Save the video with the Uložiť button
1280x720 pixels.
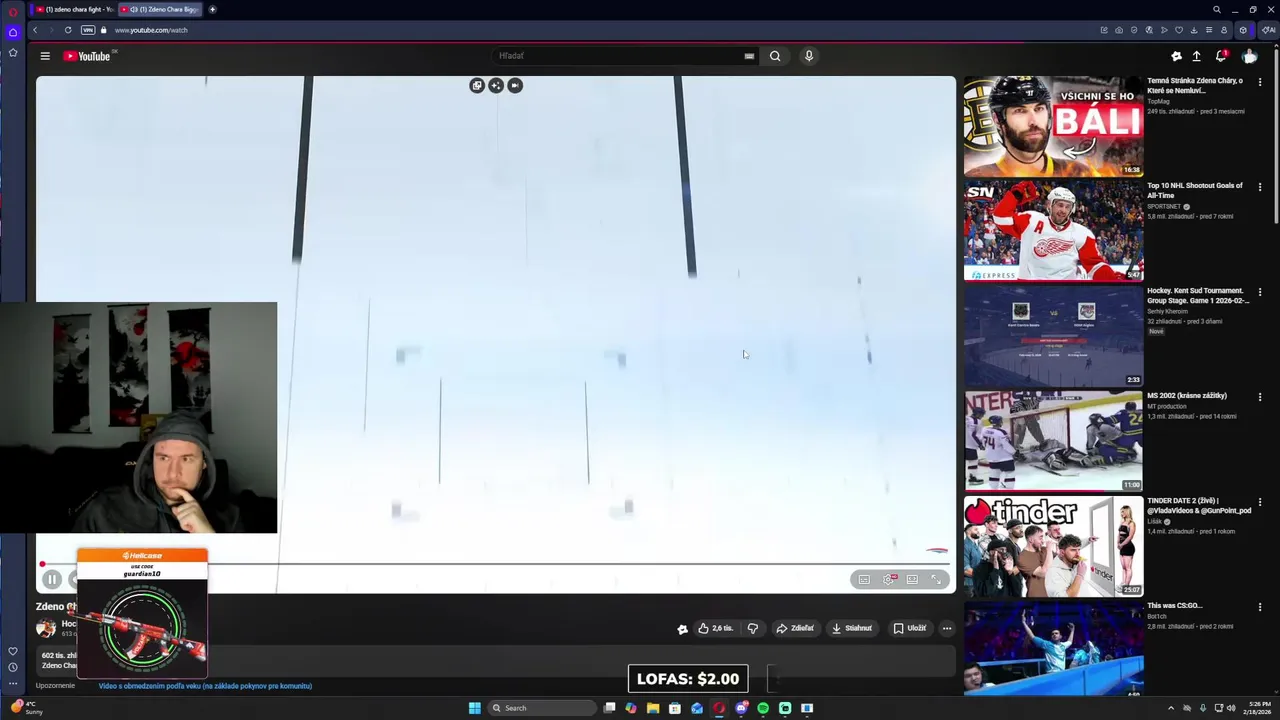point(910,628)
